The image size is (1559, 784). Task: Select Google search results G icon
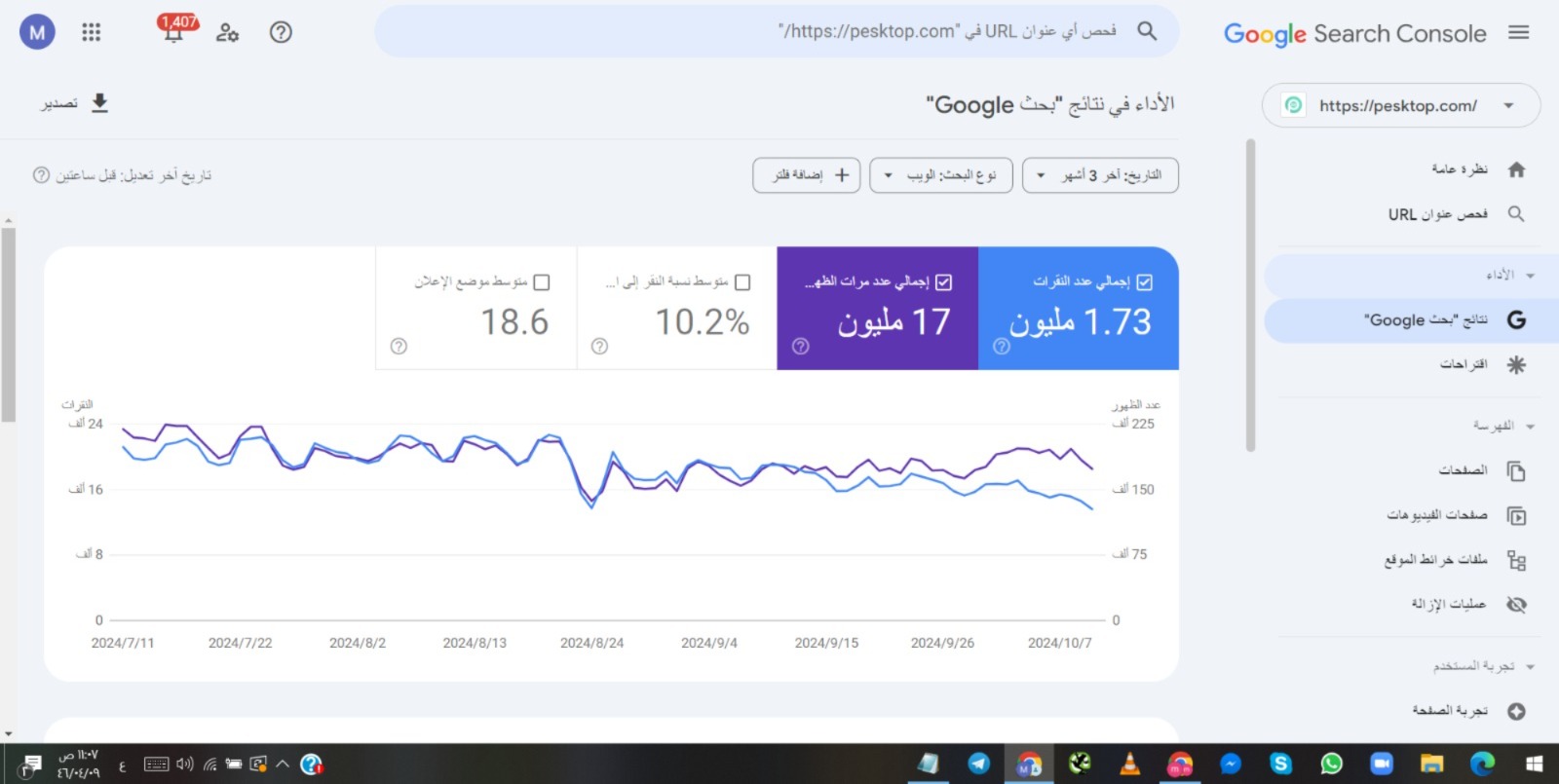pyautogui.click(x=1516, y=319)
